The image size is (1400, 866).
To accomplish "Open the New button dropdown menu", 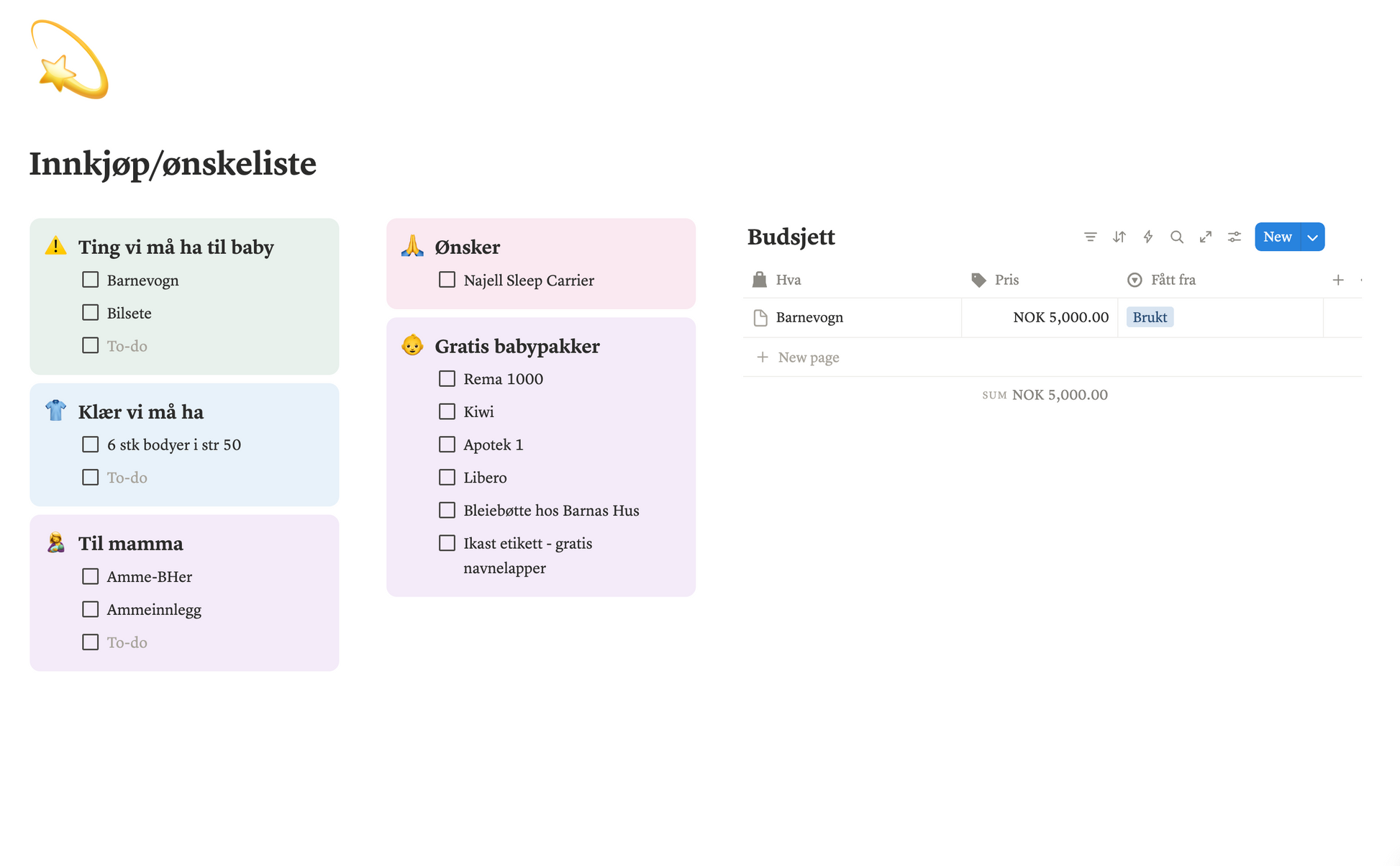I will (1312, 237).
